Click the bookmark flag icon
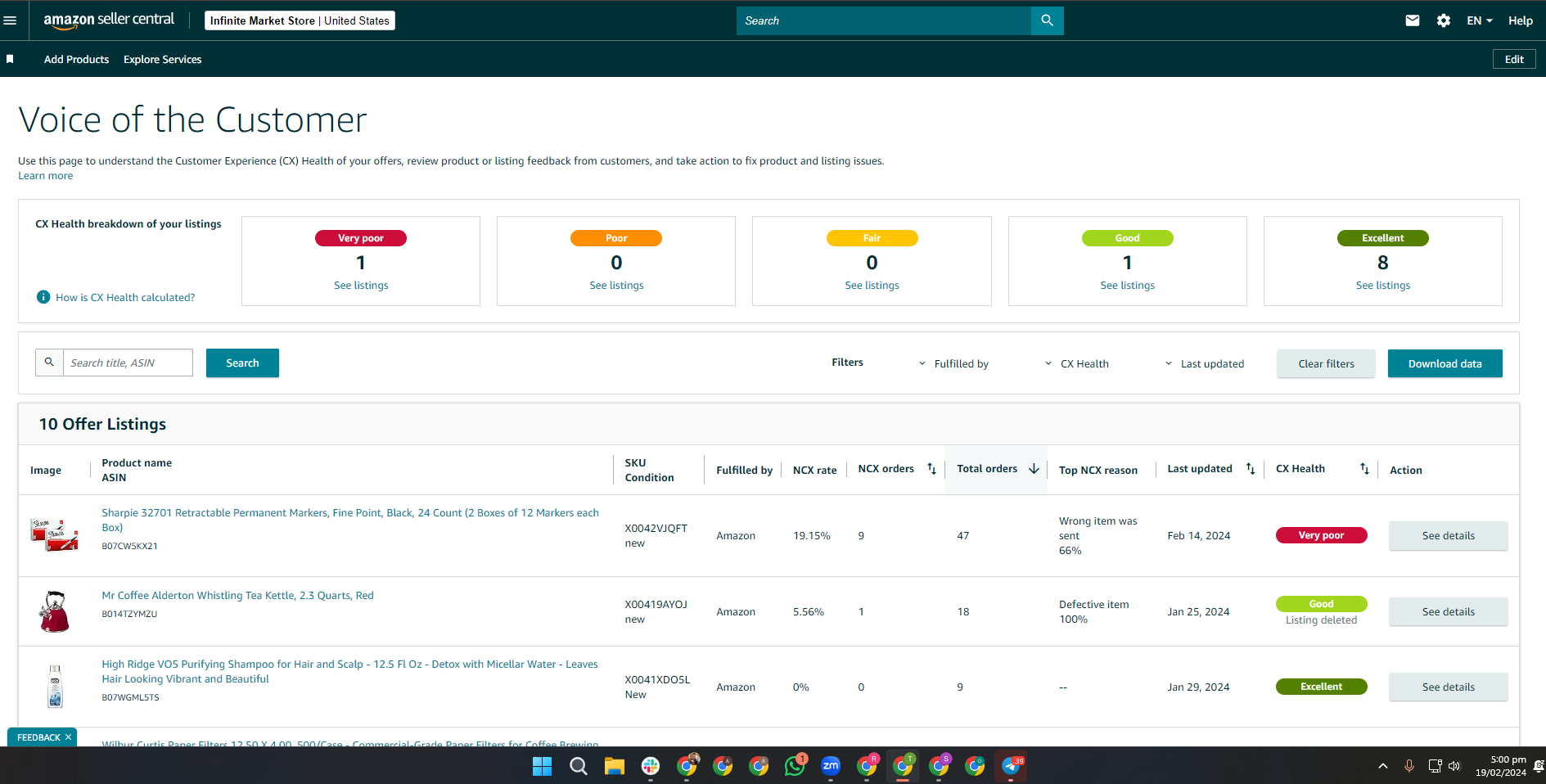The height and width of the screenshot is (784, 1546). coord(10,59)
